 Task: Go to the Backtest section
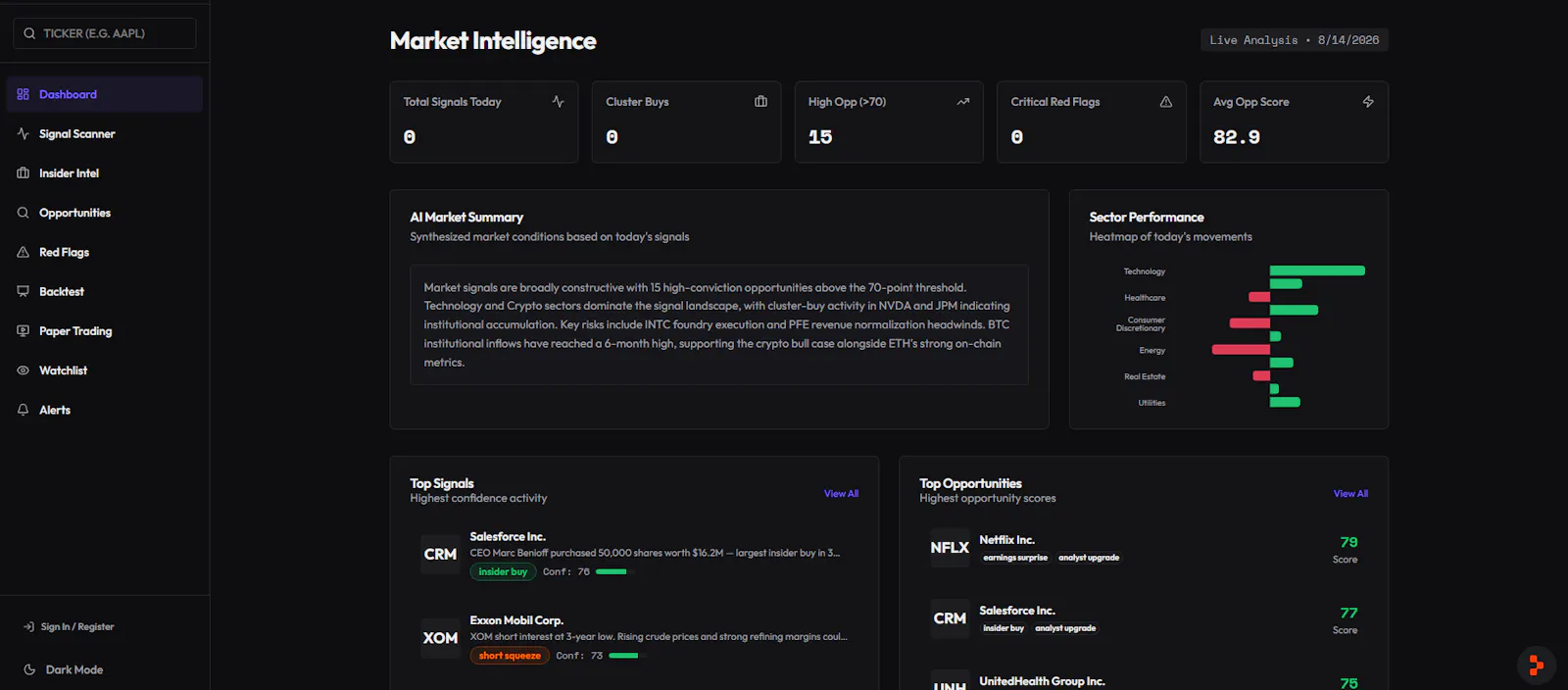pos(105,291)
